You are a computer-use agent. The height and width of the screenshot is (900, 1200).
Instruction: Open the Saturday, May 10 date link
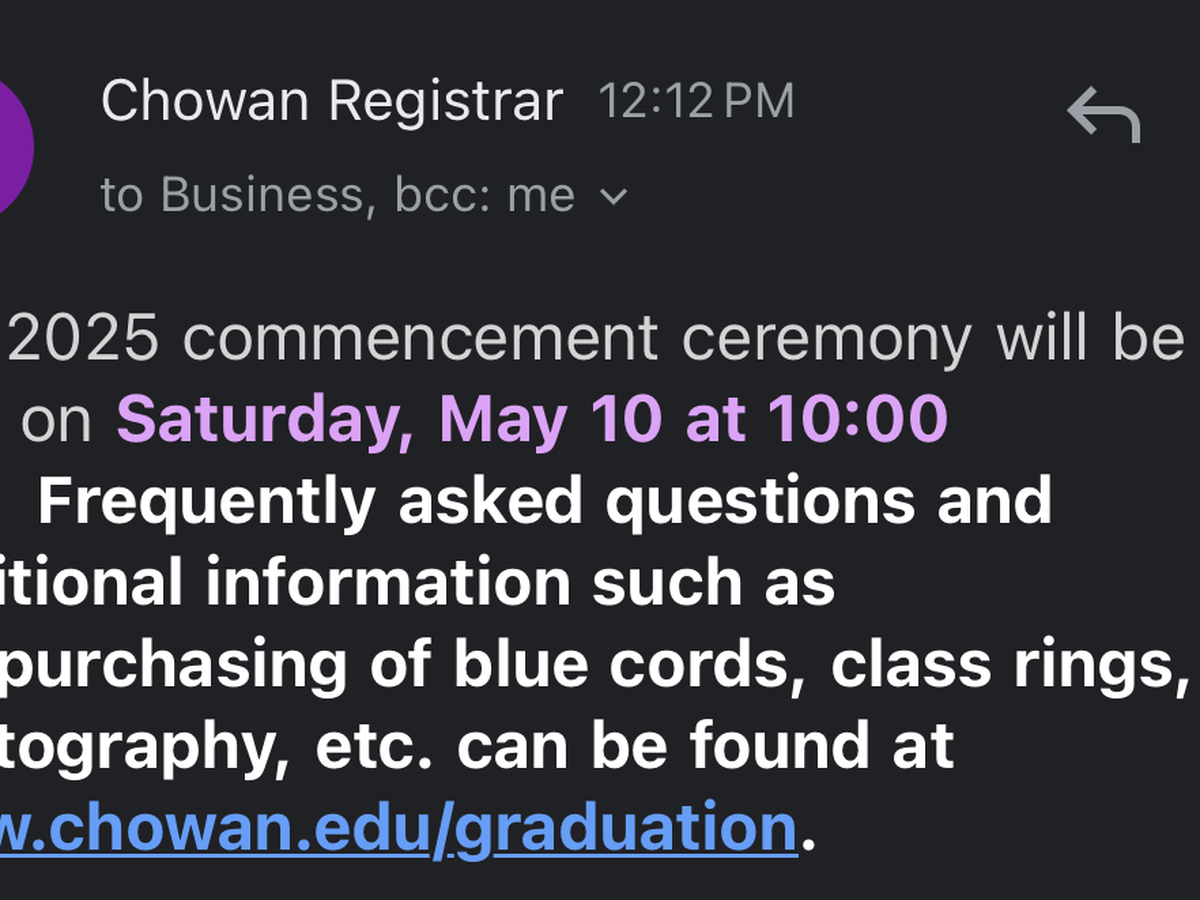tap(531, 418)
